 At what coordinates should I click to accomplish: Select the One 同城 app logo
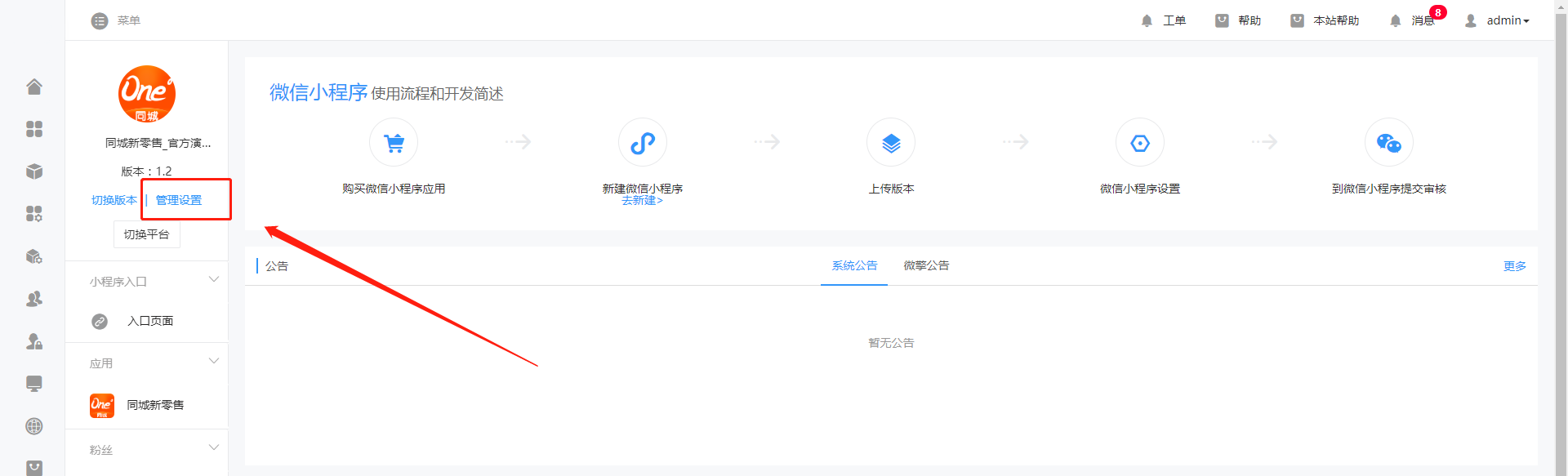tap(147, 94)
